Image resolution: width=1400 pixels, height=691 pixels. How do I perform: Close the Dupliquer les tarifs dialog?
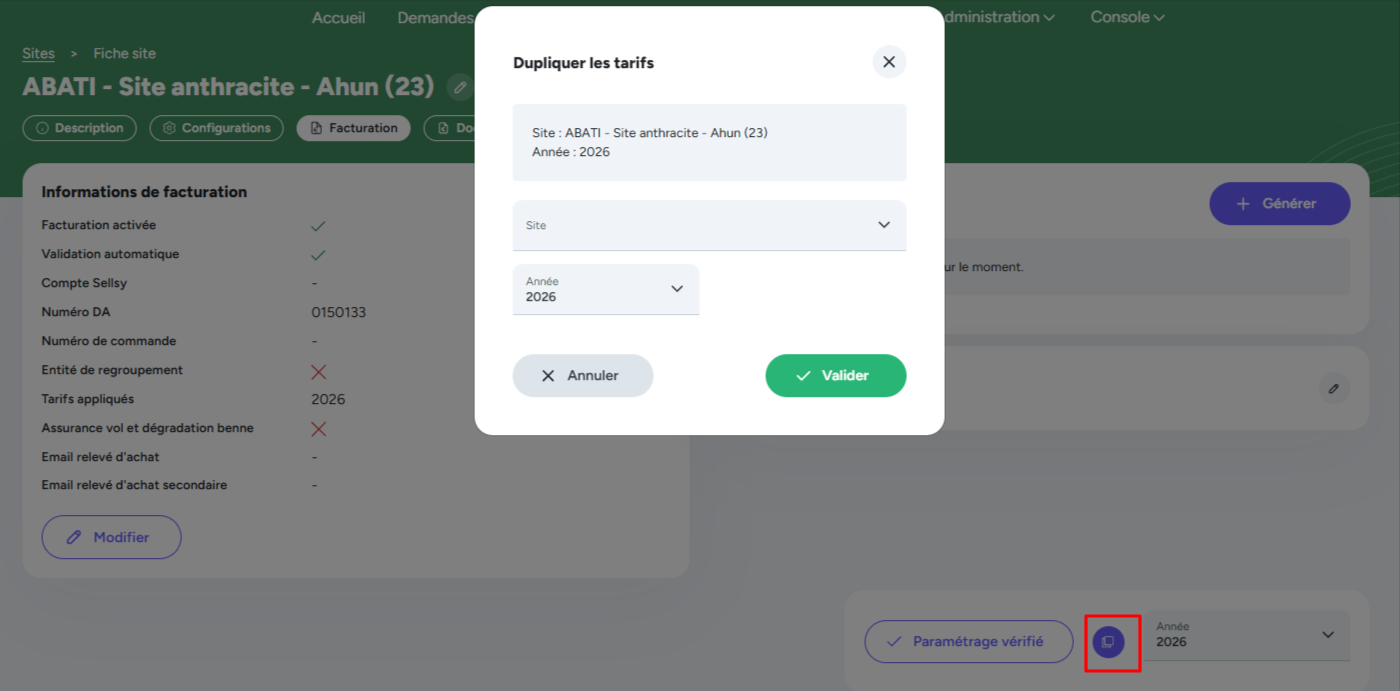[889, 62]
